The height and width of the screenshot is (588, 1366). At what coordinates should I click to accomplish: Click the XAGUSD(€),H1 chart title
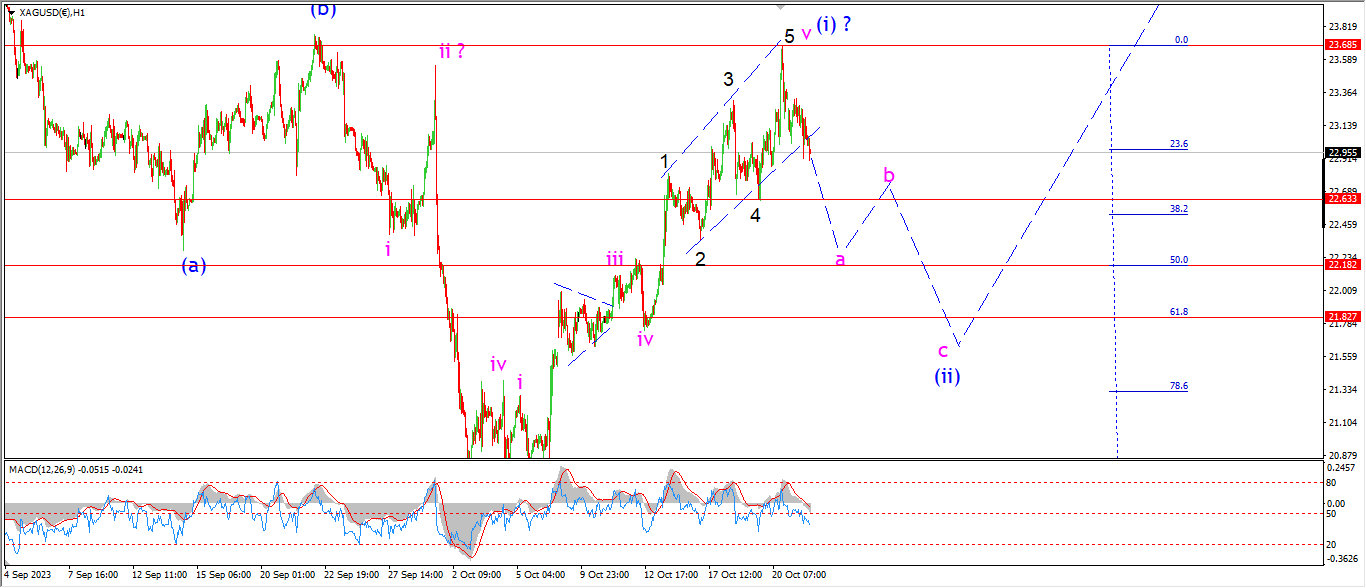[52, 13]
